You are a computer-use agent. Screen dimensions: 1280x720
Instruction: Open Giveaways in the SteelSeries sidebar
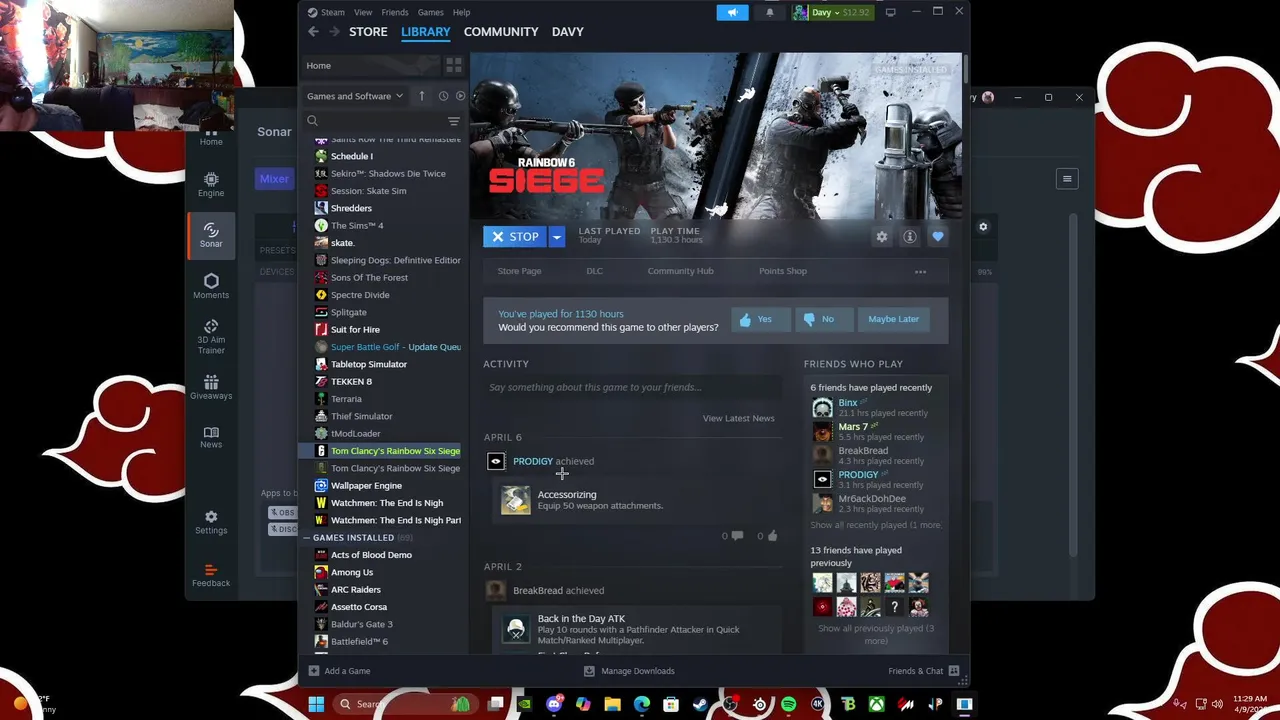click(x=211, y=387)
